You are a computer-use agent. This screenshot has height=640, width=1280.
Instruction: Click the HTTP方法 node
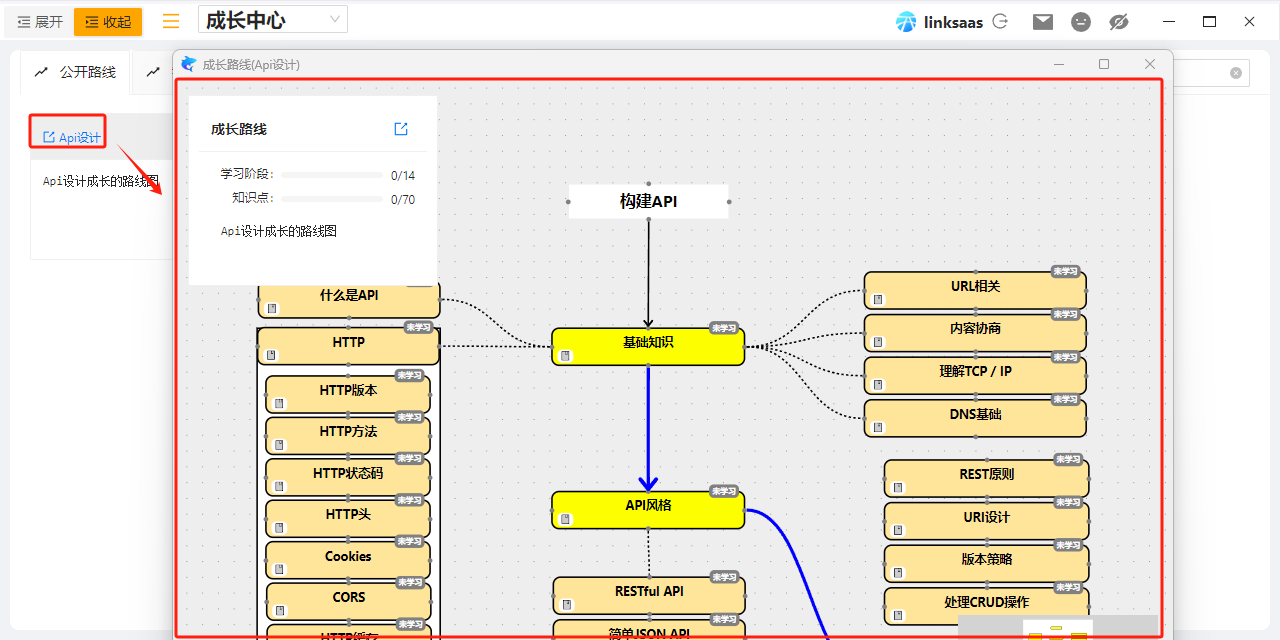click(x=348, y=436)
